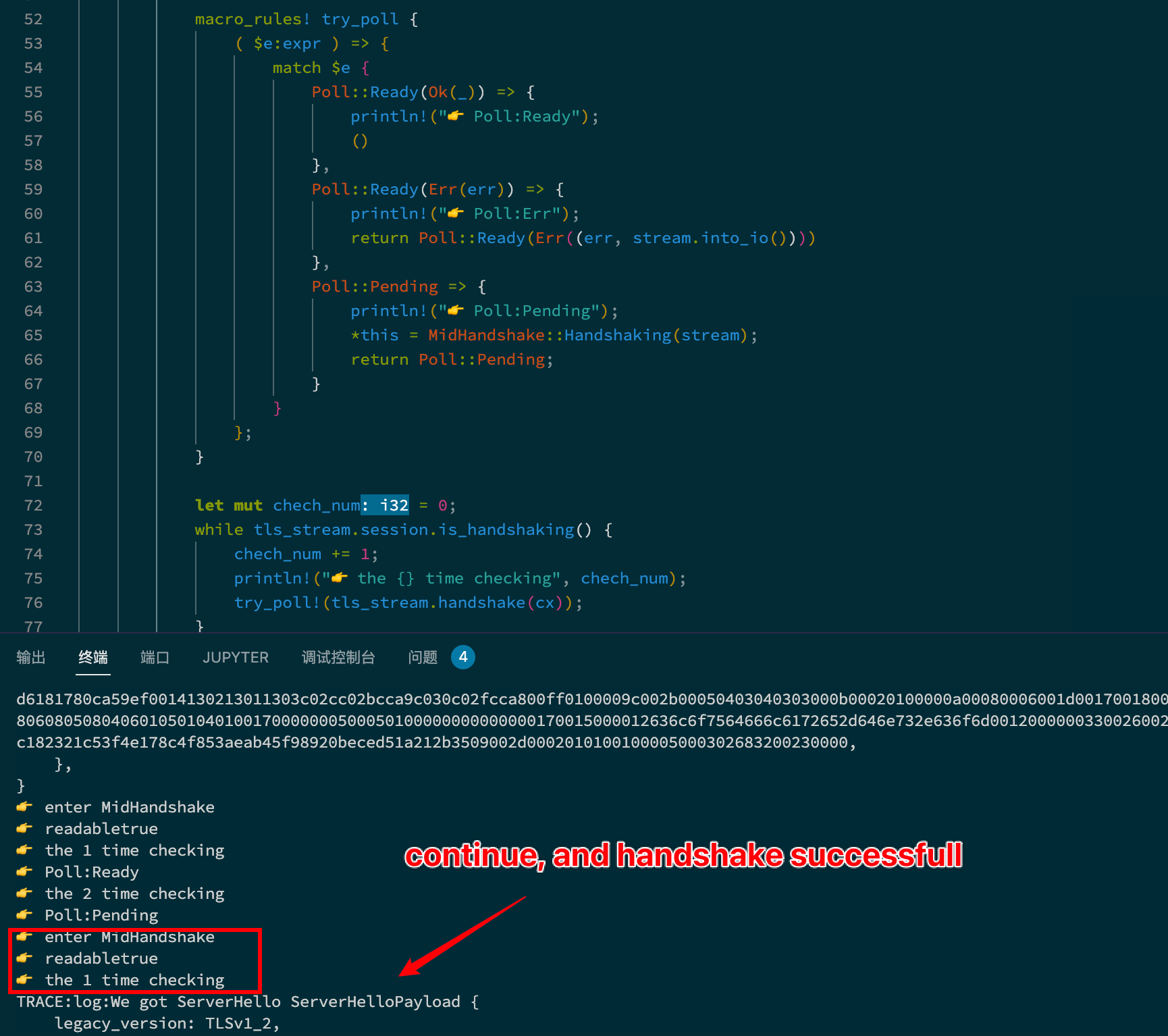Click line number 72 in the gutter
The image size is (1168, 1036).
[33, 505]
